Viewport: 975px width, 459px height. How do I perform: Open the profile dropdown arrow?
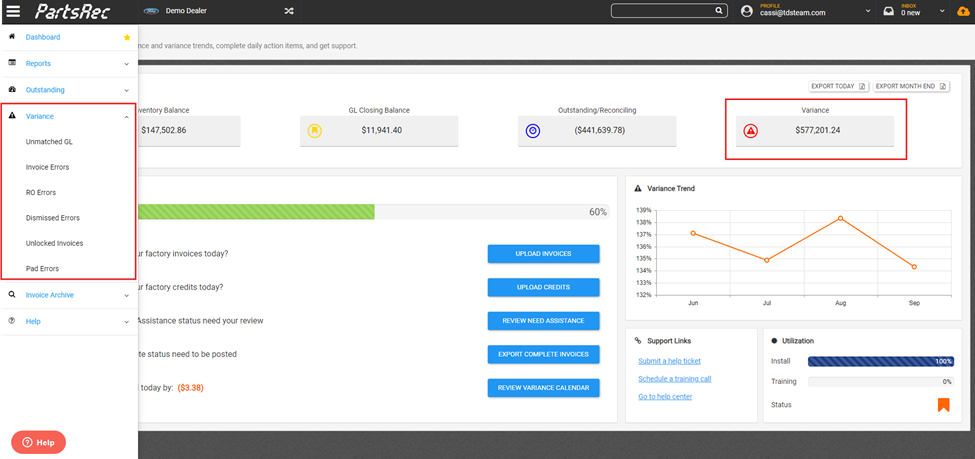click(868, 11)
